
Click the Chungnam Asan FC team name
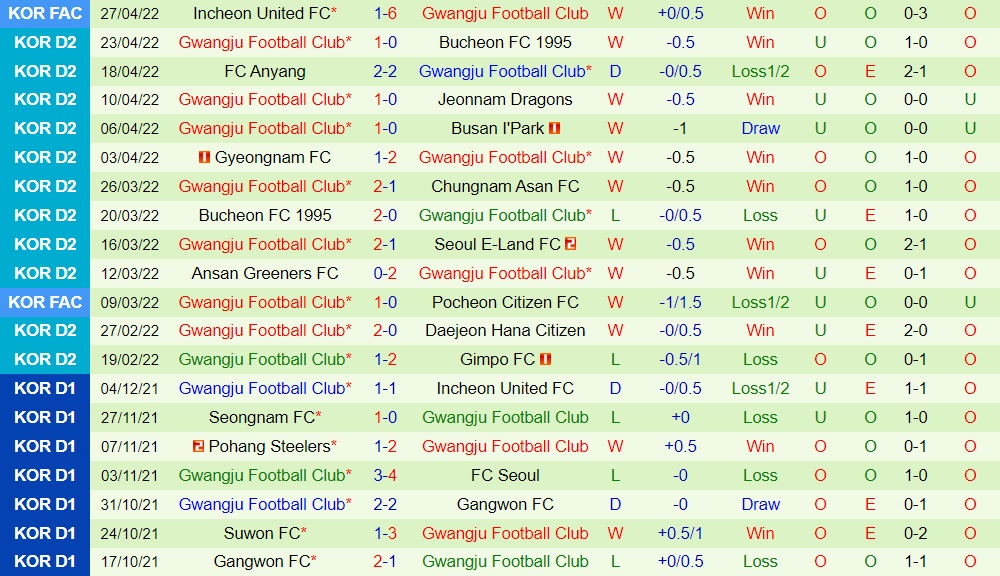click(505, 187)
